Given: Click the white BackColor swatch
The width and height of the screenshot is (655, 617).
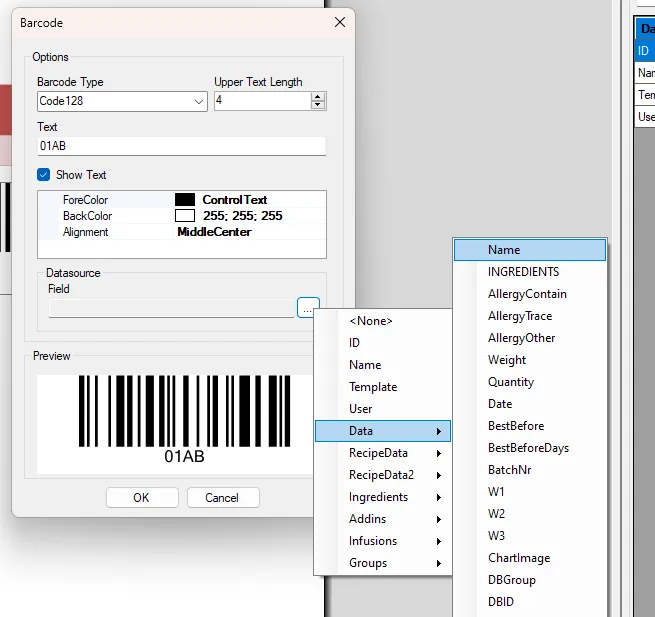Looking at the screenshot, I should [185, 216].
